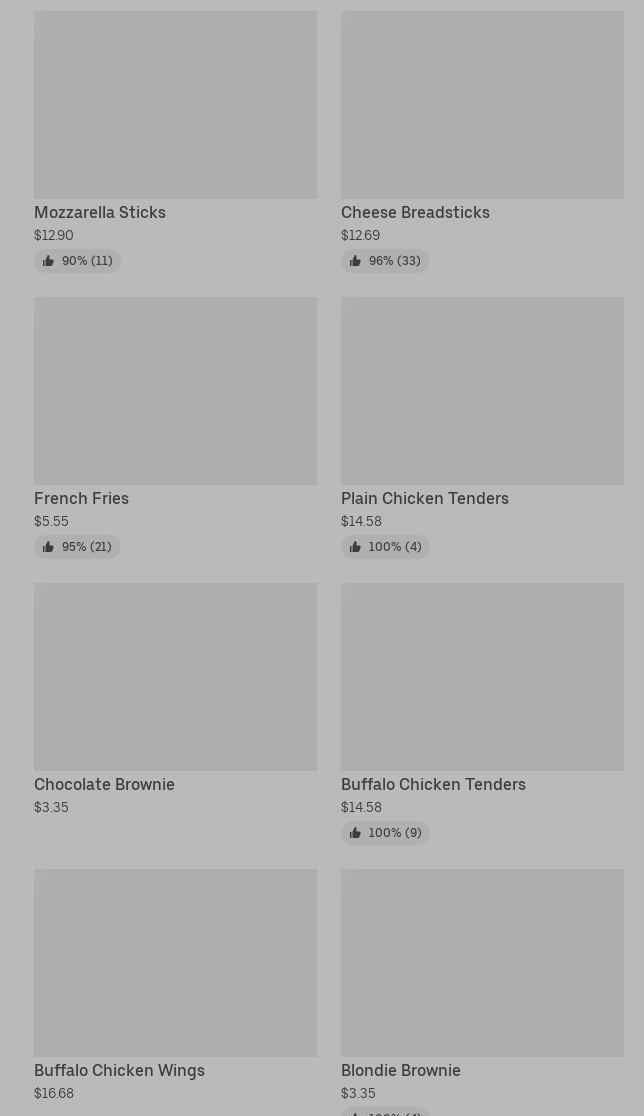Click thumbs-up icon on Cheese Breadsticks rating
This screenshot has height=1116, width=644.
355,261
